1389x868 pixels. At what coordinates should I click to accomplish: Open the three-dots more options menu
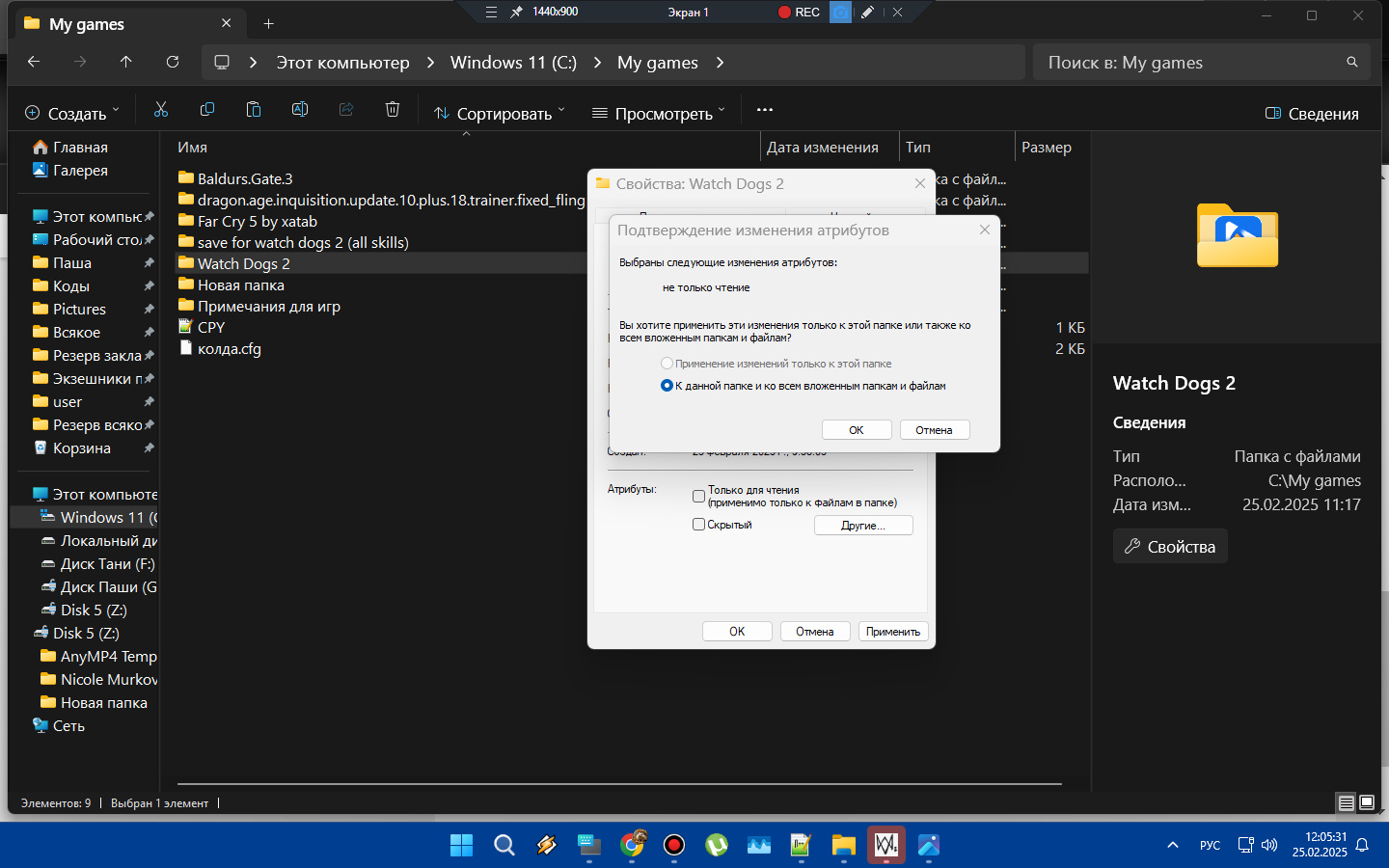click(765, 111)
